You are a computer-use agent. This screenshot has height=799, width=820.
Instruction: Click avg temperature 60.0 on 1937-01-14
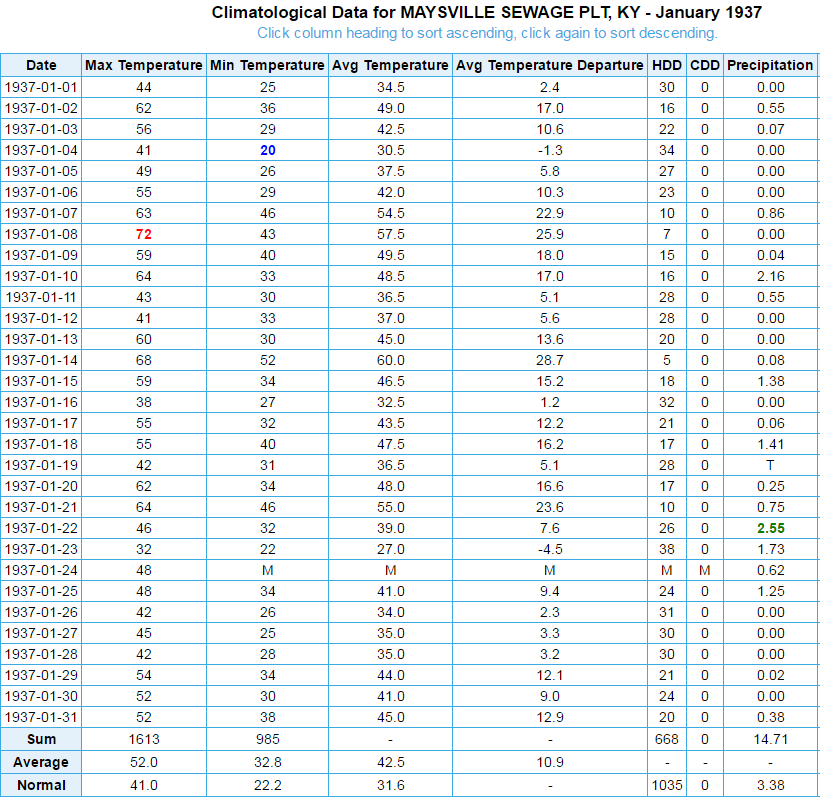(391, 360)
